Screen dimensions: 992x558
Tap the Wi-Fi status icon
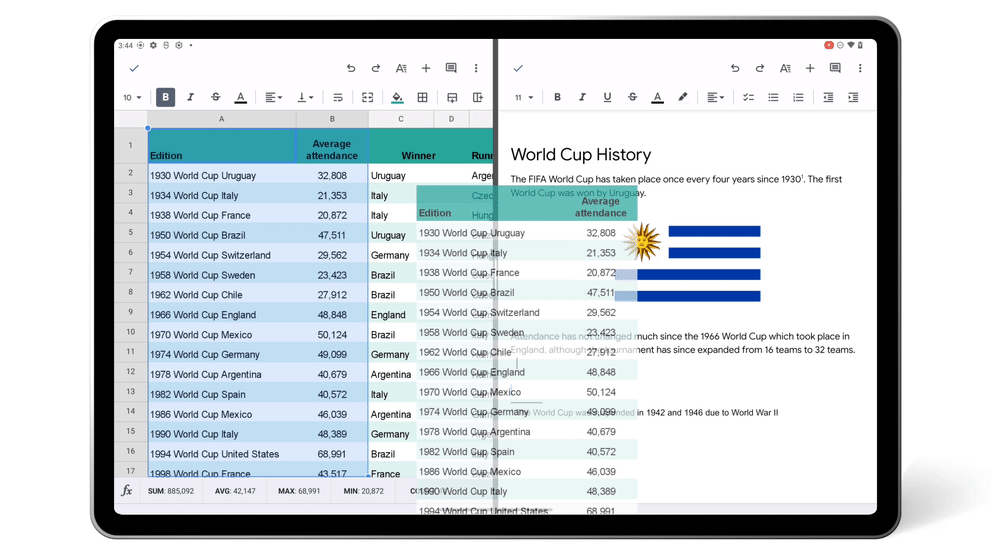pyautogui.click(x=851, y=46)
